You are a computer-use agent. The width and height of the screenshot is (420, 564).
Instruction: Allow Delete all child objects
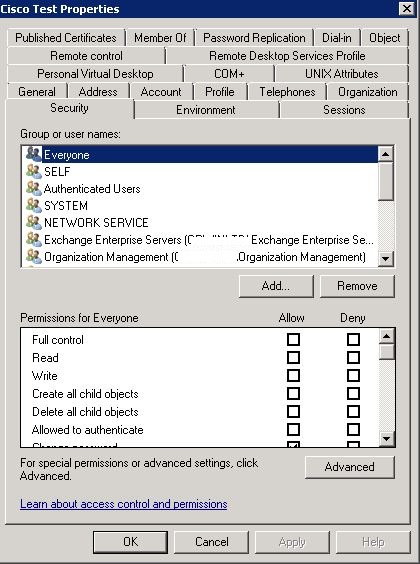(293, 411)
